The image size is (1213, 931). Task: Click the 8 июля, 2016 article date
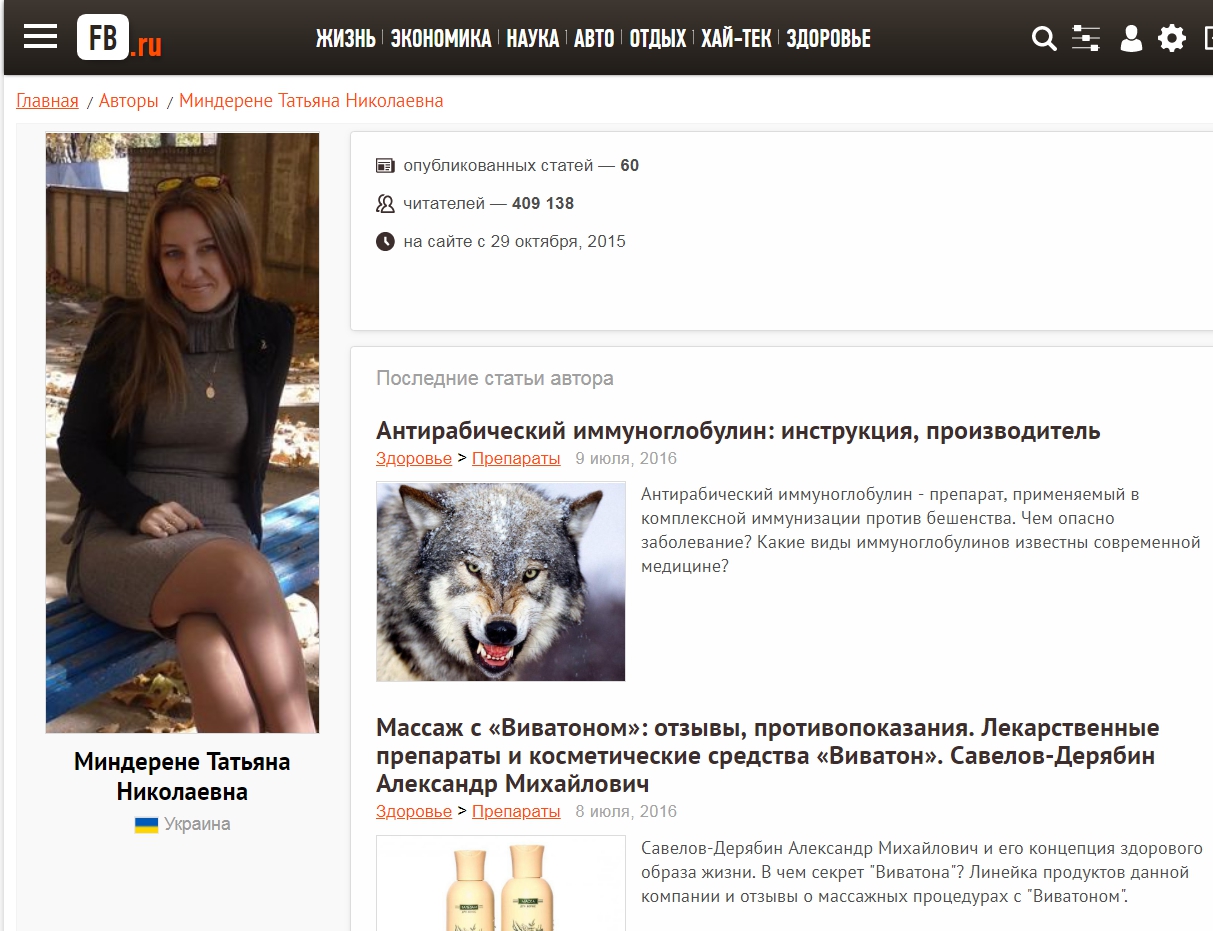pos(626,811)
